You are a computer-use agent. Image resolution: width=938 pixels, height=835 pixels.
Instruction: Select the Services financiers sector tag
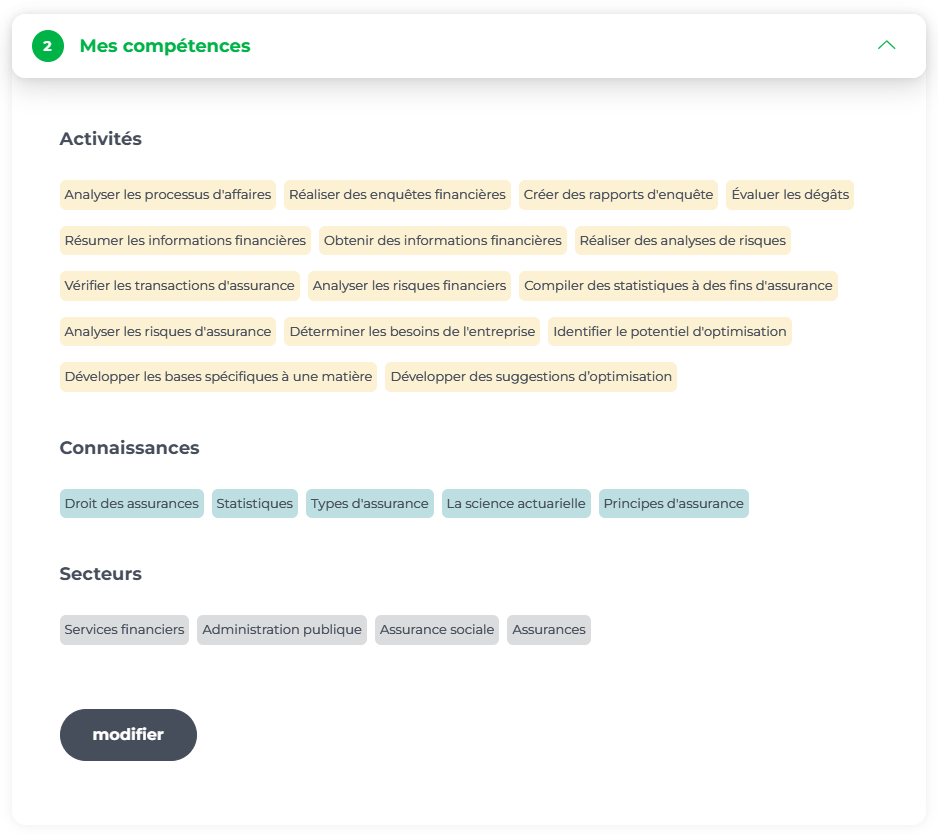click(125, 630)
